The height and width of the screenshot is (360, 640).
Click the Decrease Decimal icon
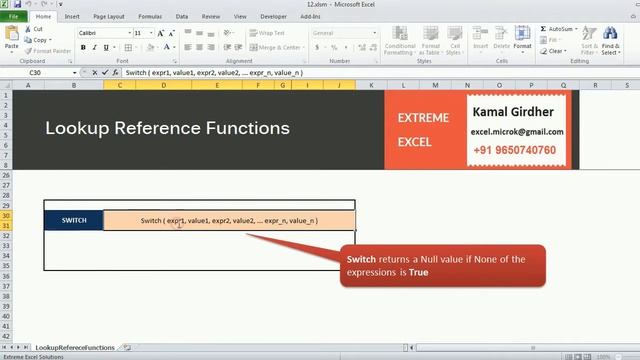point(373,47)
